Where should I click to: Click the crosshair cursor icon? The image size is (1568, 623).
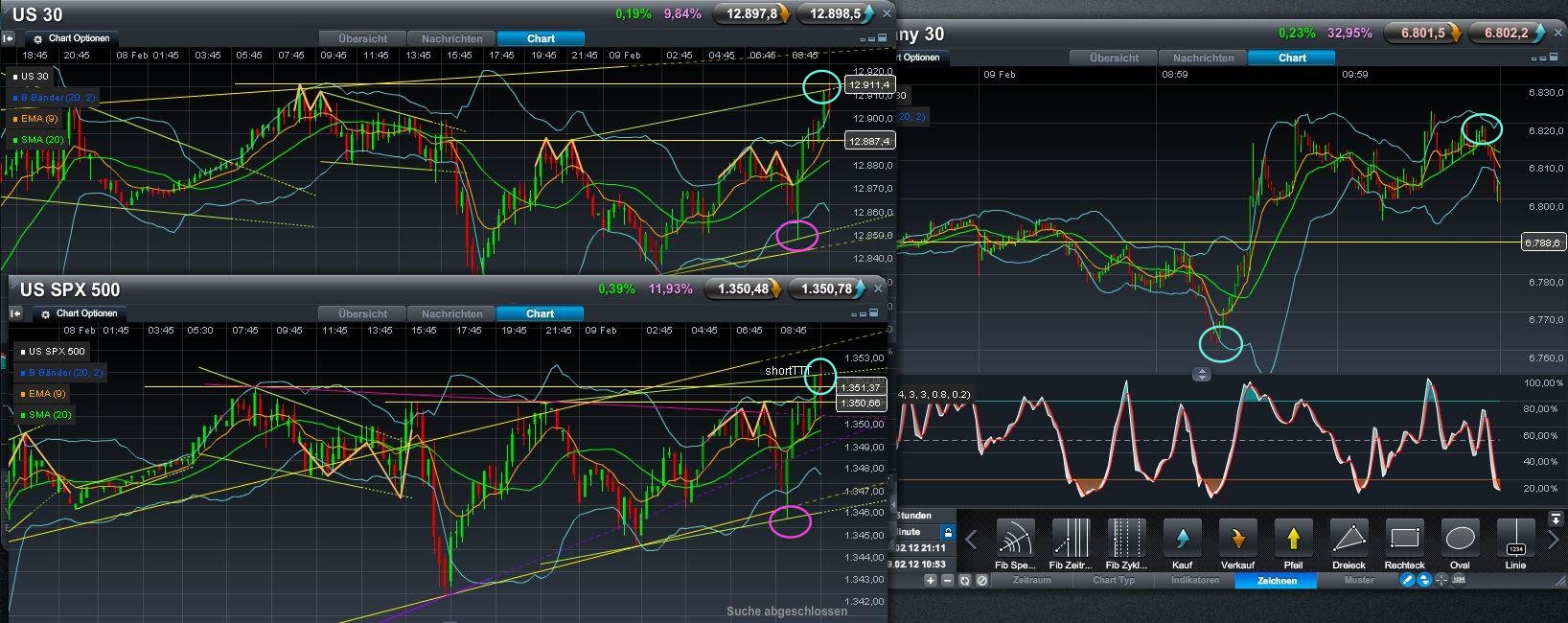coord(1441,580)
